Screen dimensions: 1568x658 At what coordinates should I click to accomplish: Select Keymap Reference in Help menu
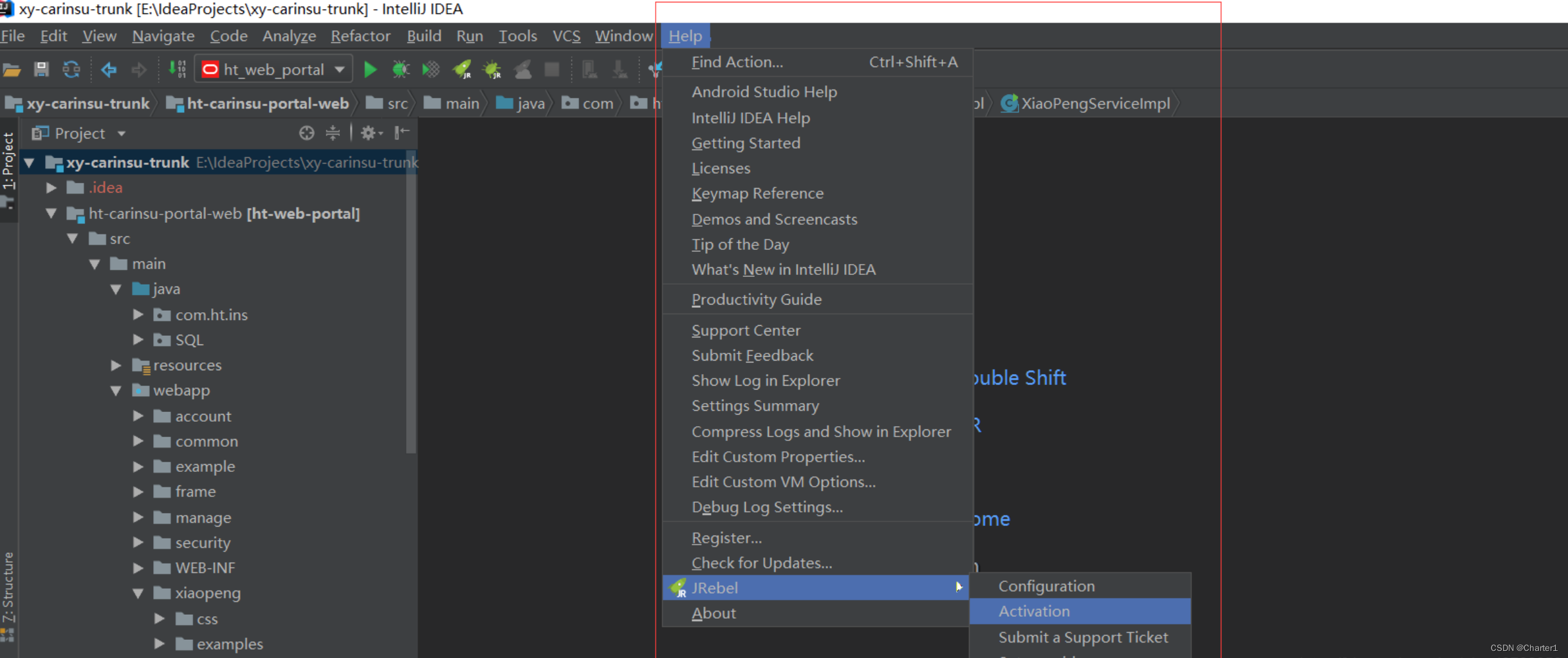817,194
